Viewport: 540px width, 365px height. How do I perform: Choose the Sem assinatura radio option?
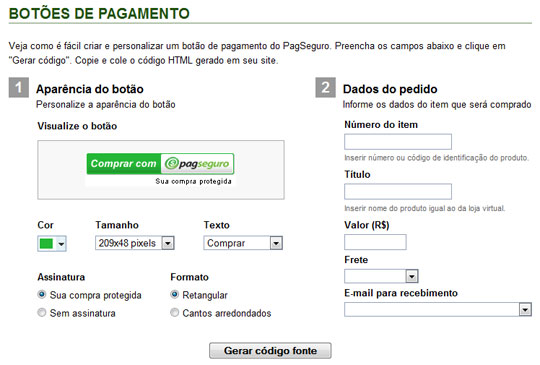(x=42, y=313)
